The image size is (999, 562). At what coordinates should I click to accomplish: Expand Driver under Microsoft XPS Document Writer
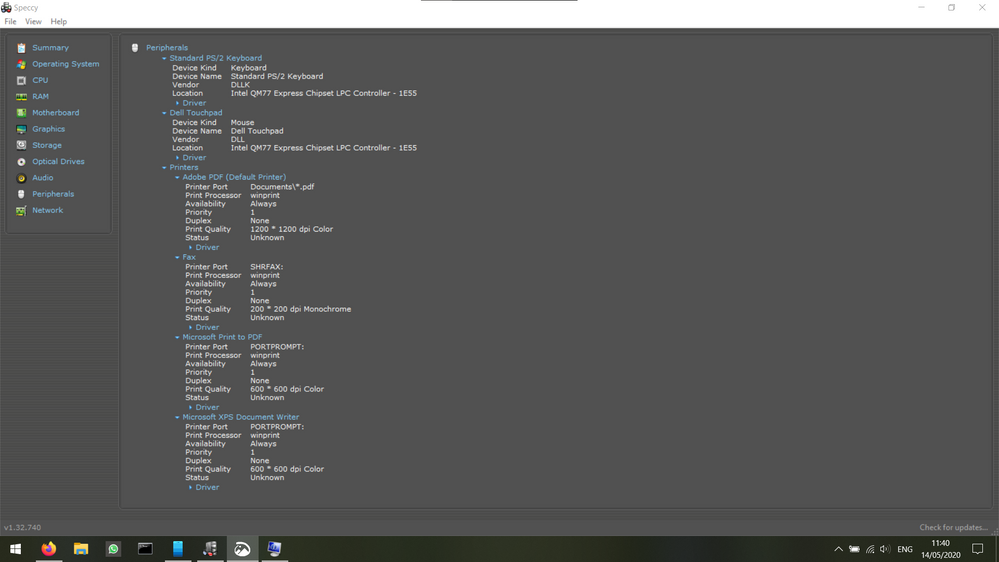[x=190, y=487]
